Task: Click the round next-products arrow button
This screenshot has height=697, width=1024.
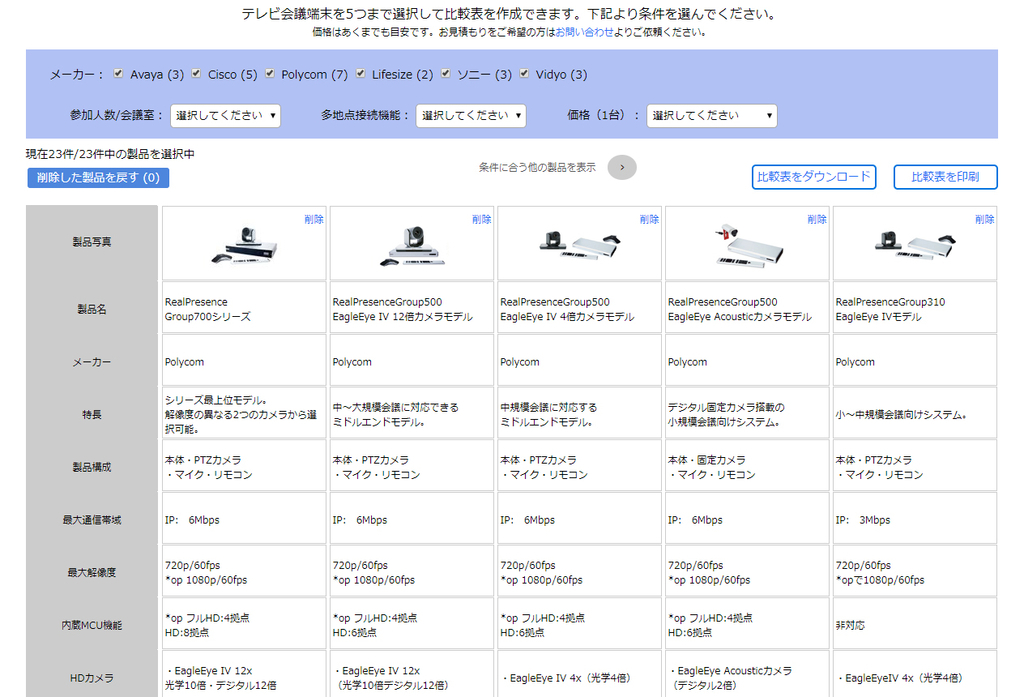Action: [x=622, y=167]
